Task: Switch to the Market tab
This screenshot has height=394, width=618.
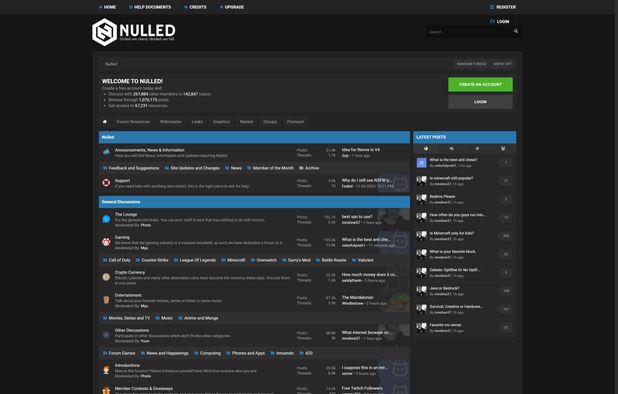Action: tap(246, 122)
